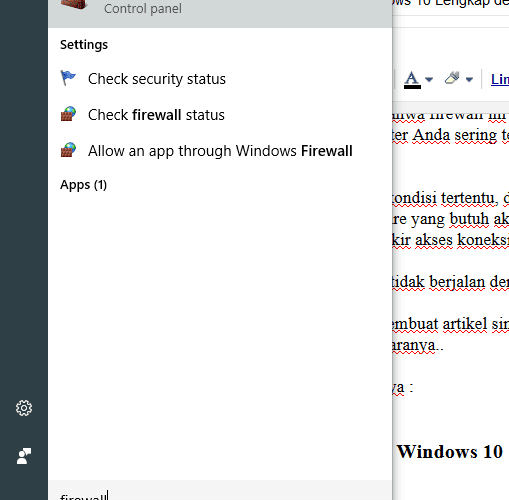Click the blue Link toolbar button
The width and height of the screenshot is (509, 500).
click(500, 79)
